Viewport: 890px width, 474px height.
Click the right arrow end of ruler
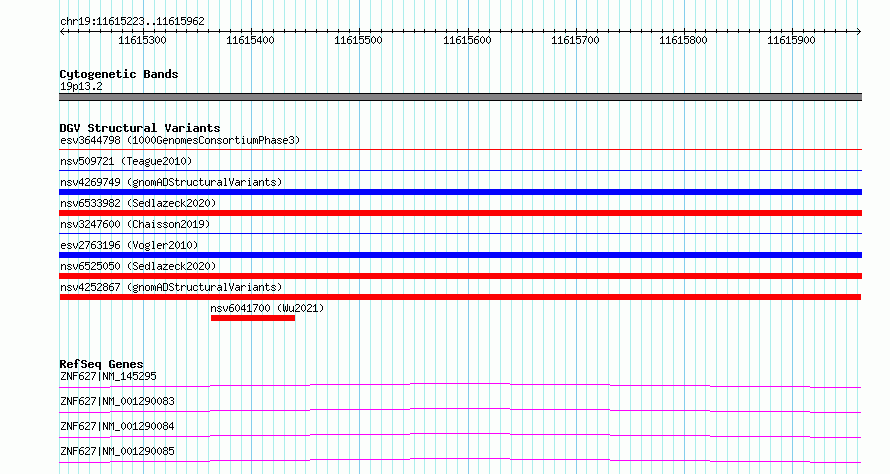859,31
